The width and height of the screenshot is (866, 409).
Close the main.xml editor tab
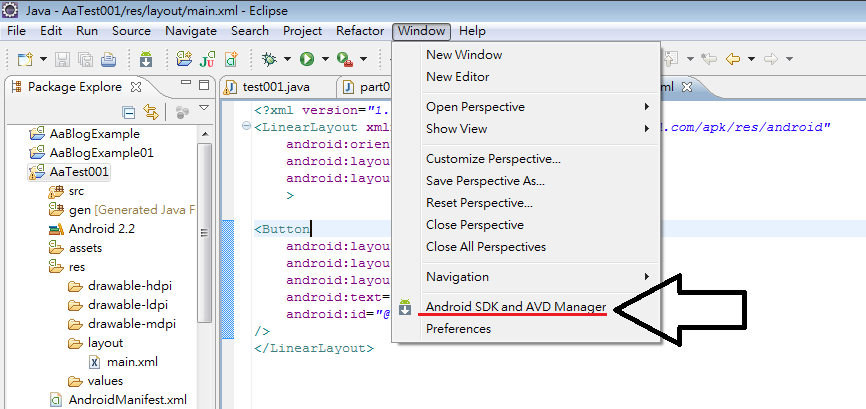coord(687,87)
